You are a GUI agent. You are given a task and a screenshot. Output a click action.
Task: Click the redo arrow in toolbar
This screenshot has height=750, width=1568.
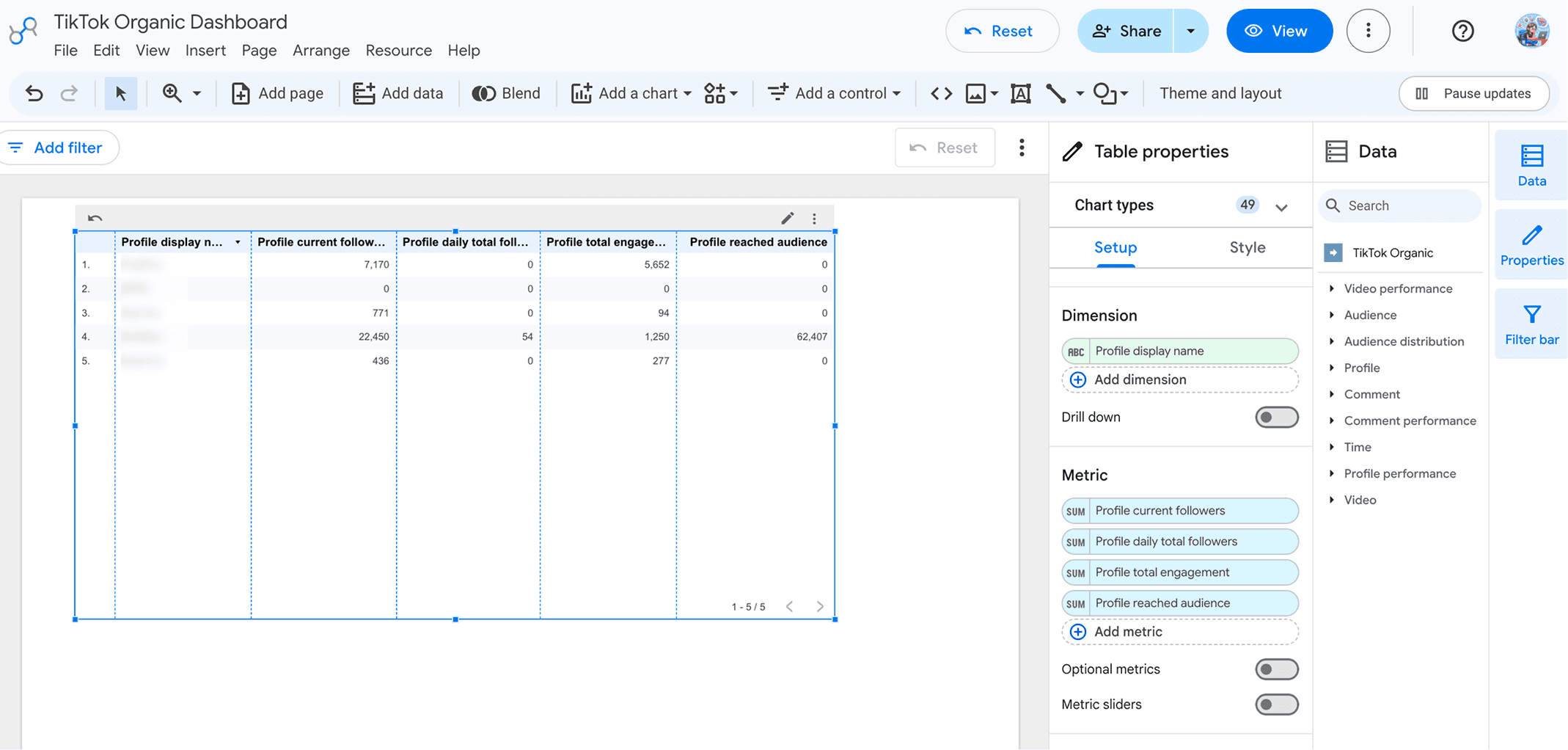69,93
